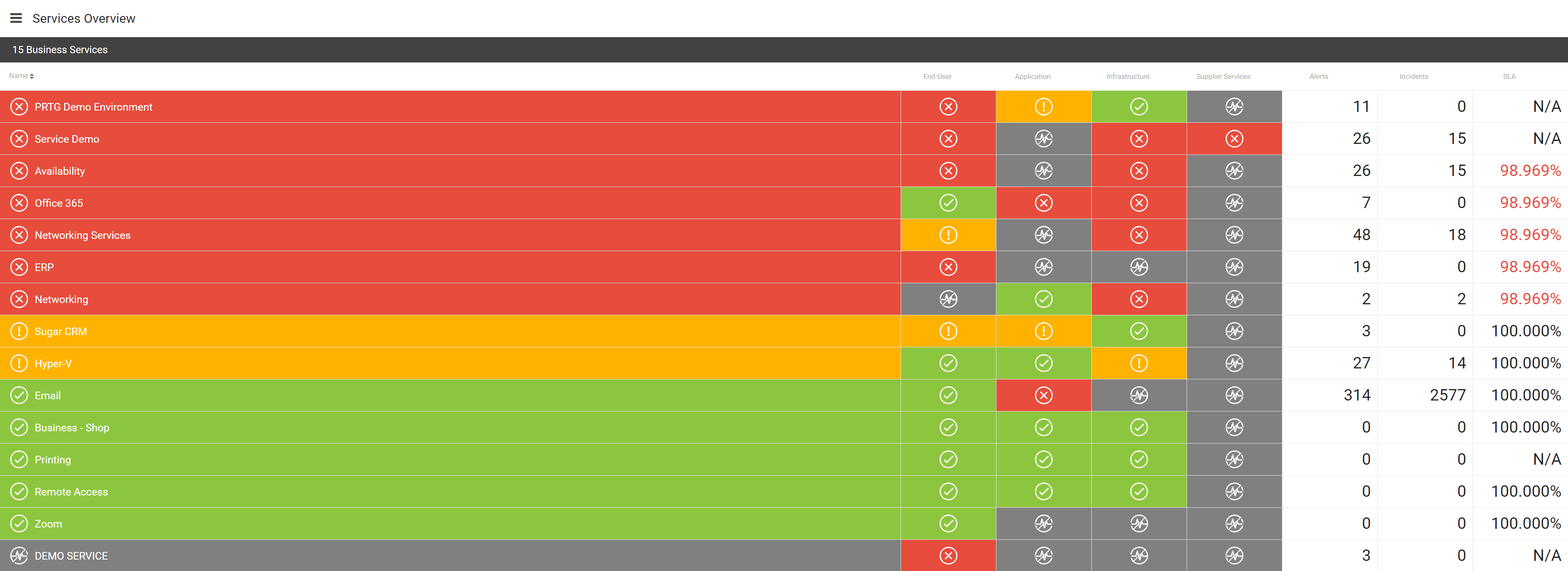Click the warning icon on Sugar CRM

coord(19,331)
